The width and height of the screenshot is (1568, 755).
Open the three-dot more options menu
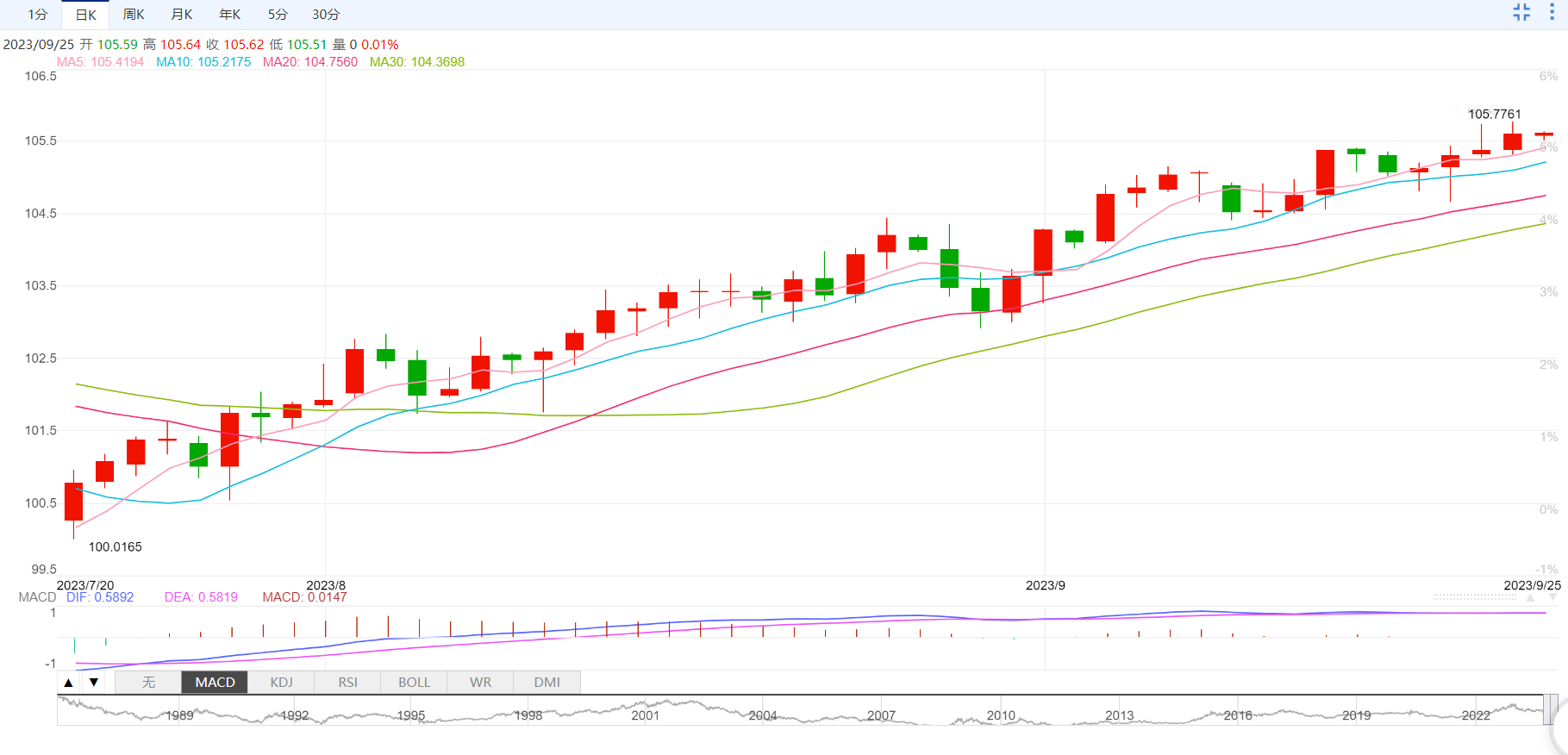click(x=1552, y=12)
